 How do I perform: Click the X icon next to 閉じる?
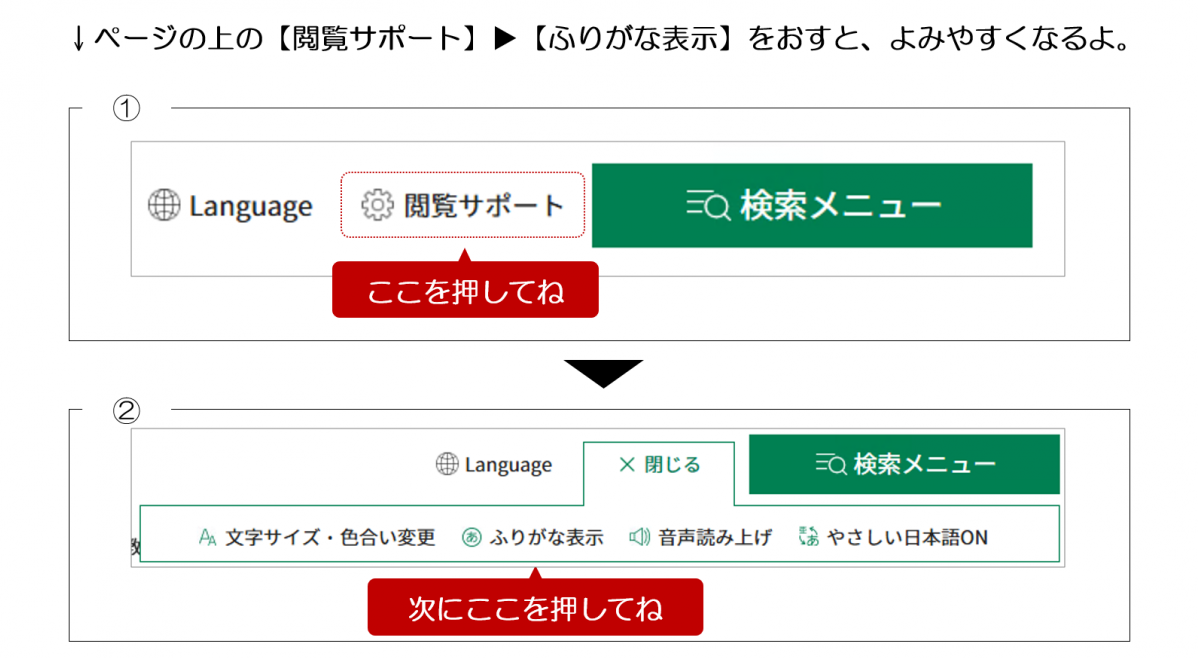[627, 465]
